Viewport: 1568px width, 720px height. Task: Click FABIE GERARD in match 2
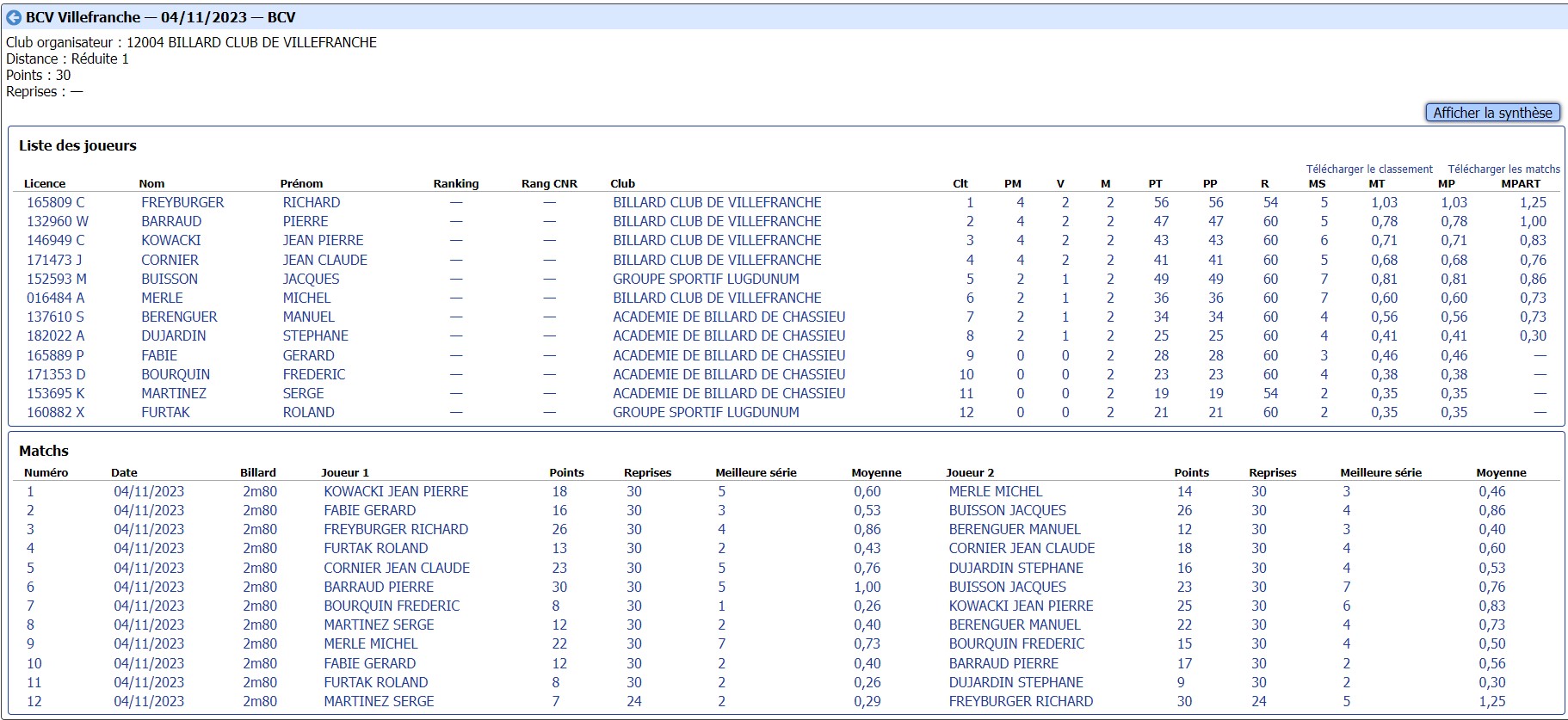point(369,510)
